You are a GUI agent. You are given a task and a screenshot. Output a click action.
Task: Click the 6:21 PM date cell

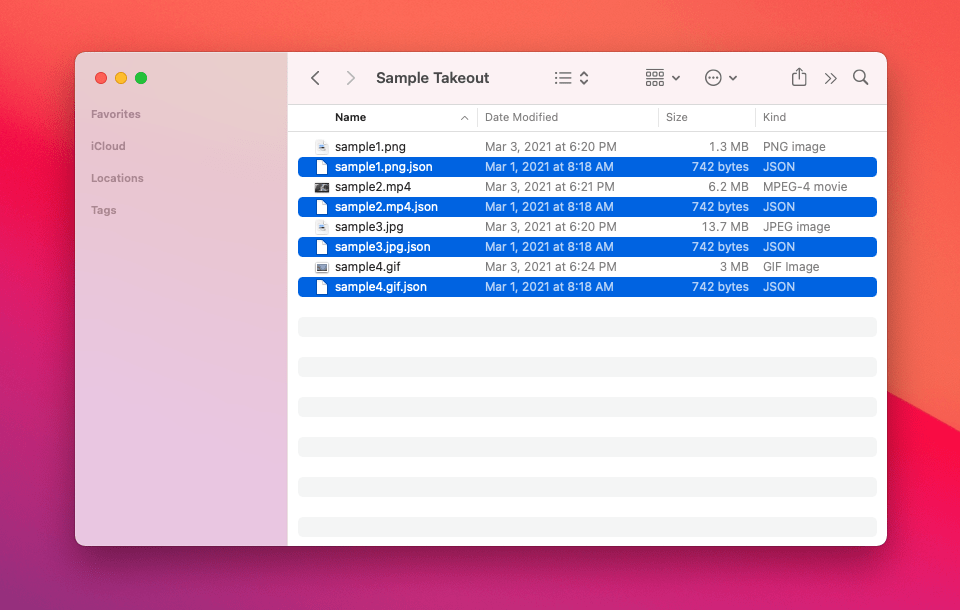549,187
